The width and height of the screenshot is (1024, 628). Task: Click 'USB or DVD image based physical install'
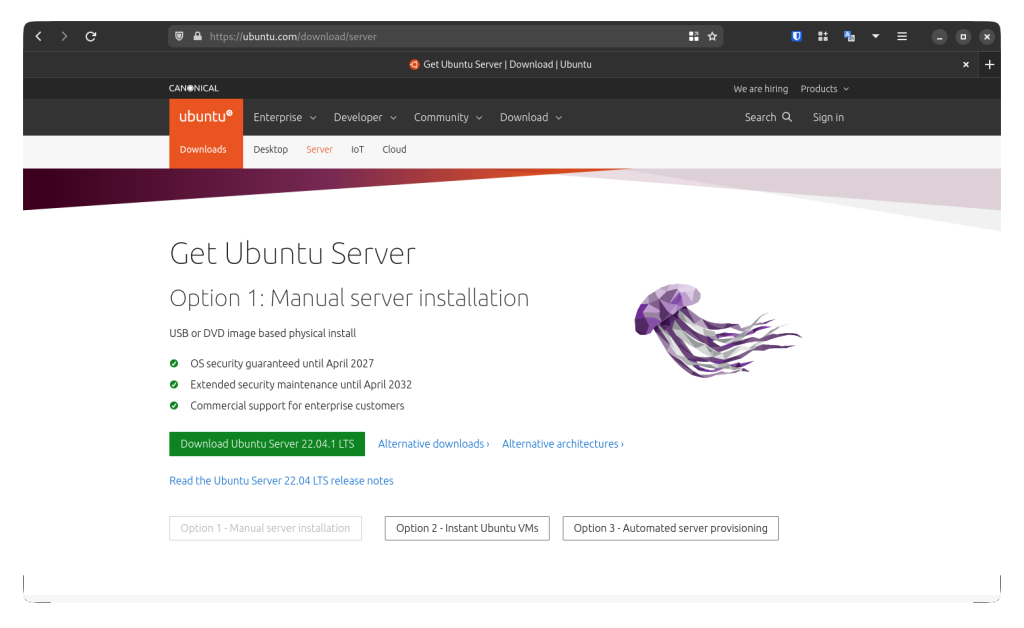click(263, 333)
